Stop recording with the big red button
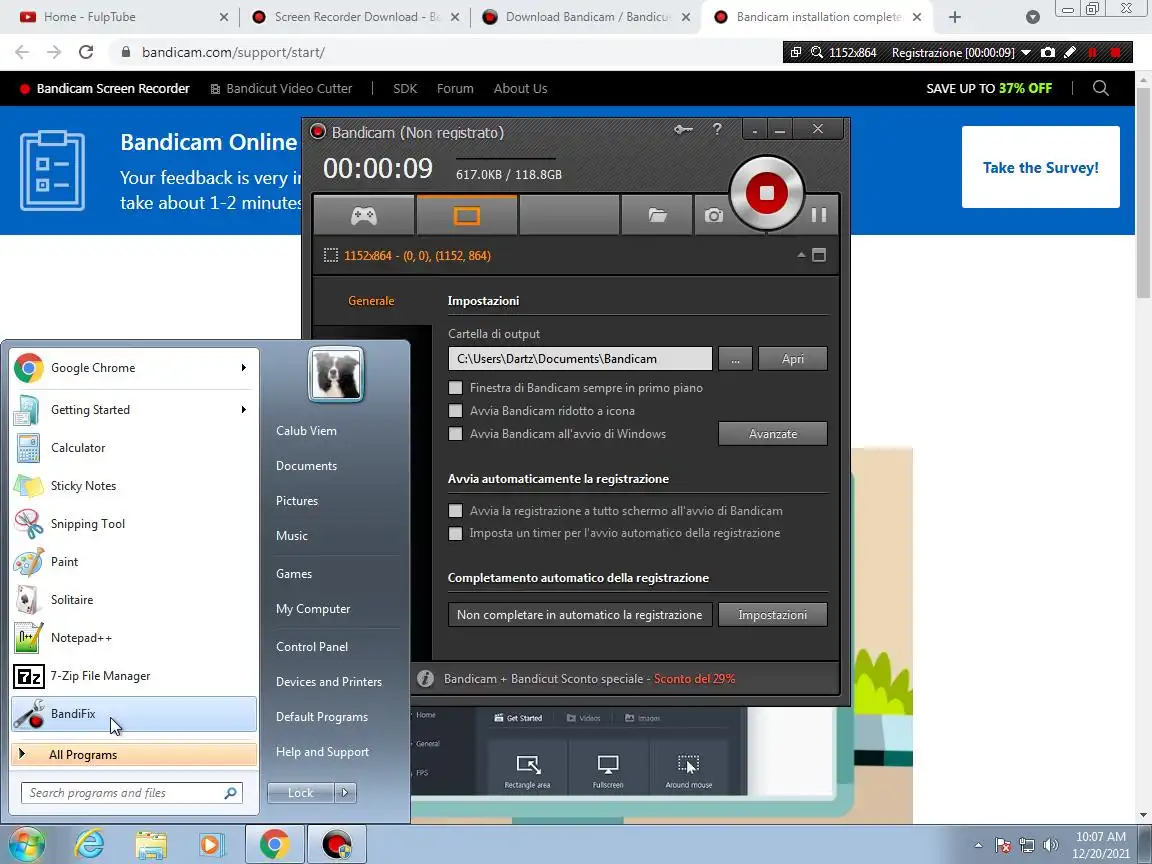This screenshot has width=1152, height=864. [x=766, y=193]
